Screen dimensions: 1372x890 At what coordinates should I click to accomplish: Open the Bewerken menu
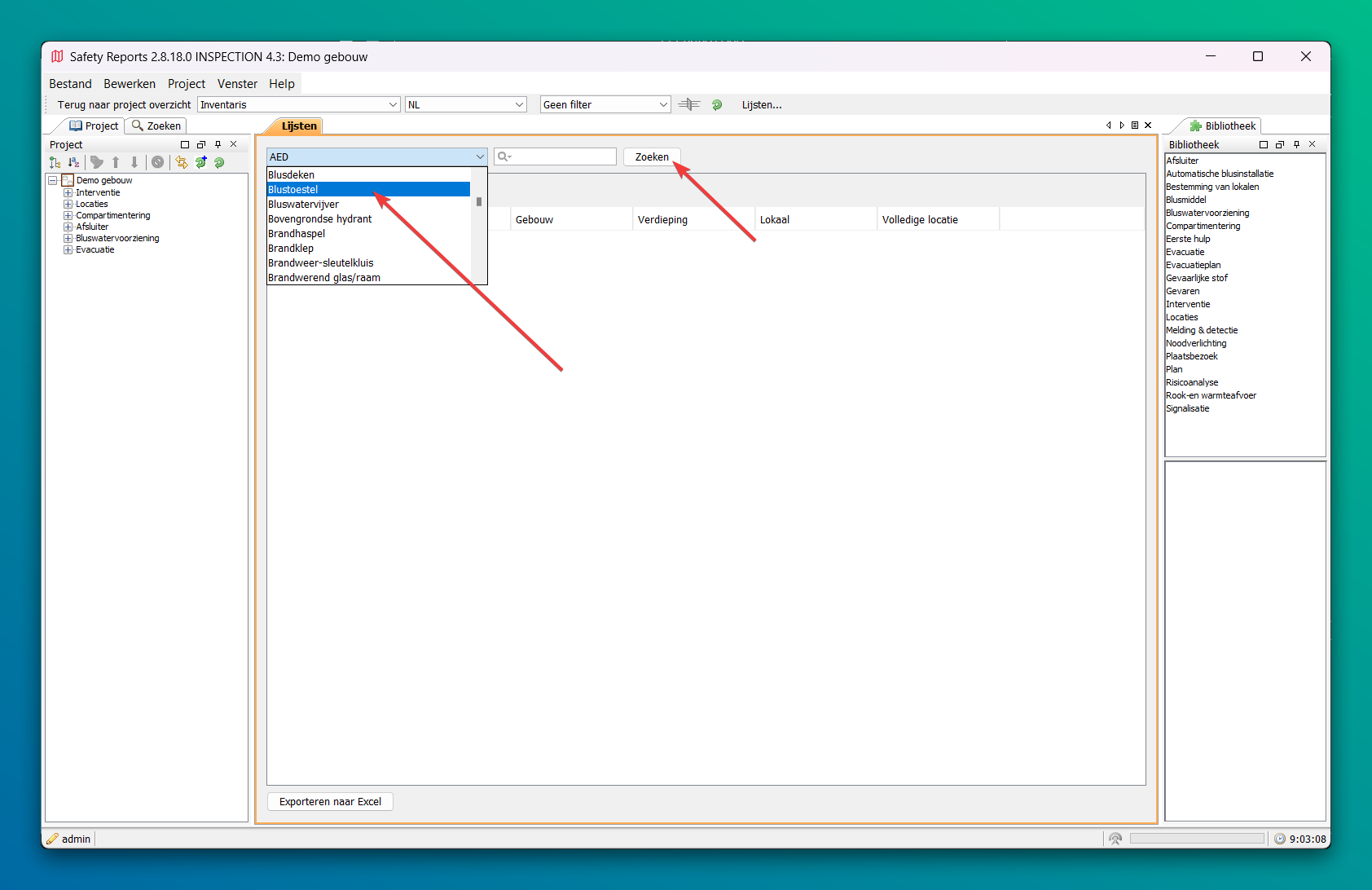coord(130,84)
